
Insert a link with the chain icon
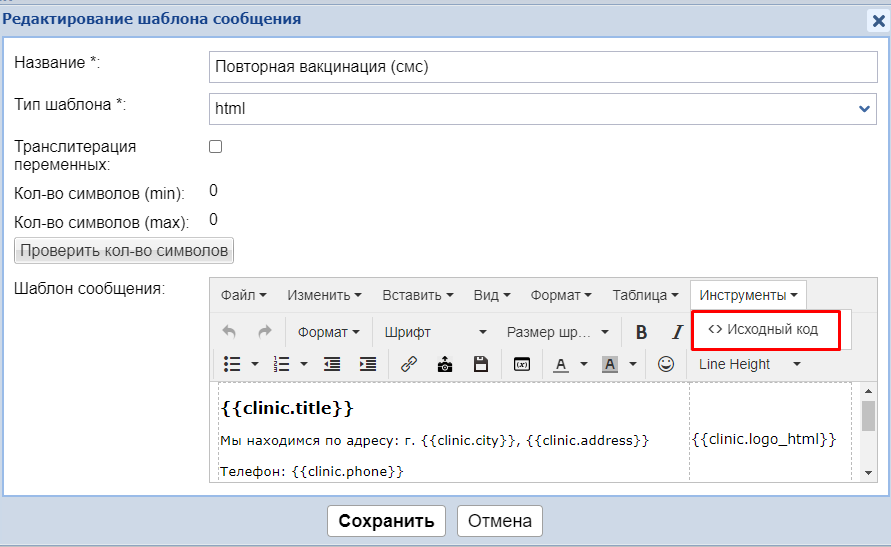point(408,364)
